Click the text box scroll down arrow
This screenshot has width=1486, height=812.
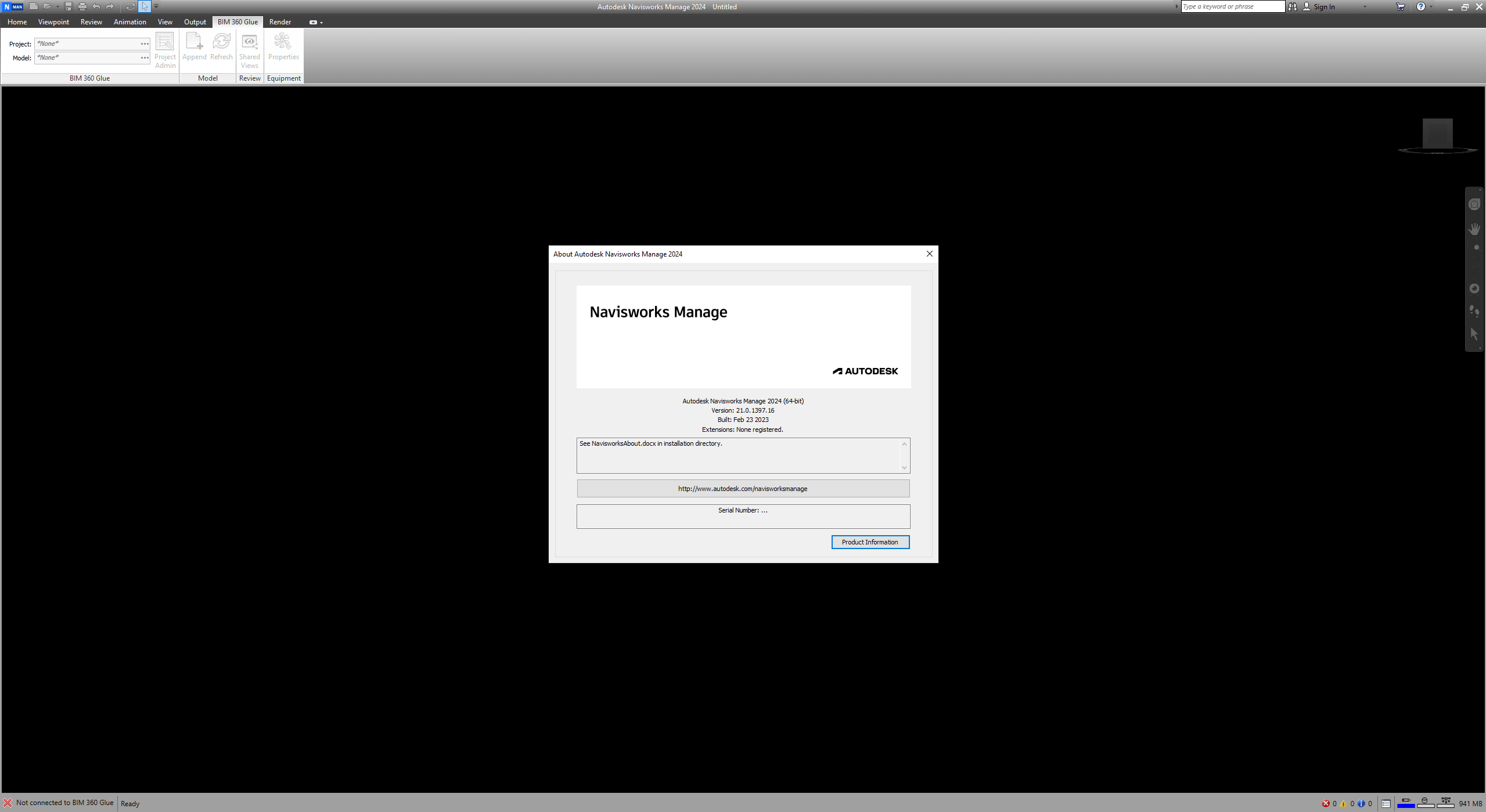pyautogui.click(x=904, y=467)
